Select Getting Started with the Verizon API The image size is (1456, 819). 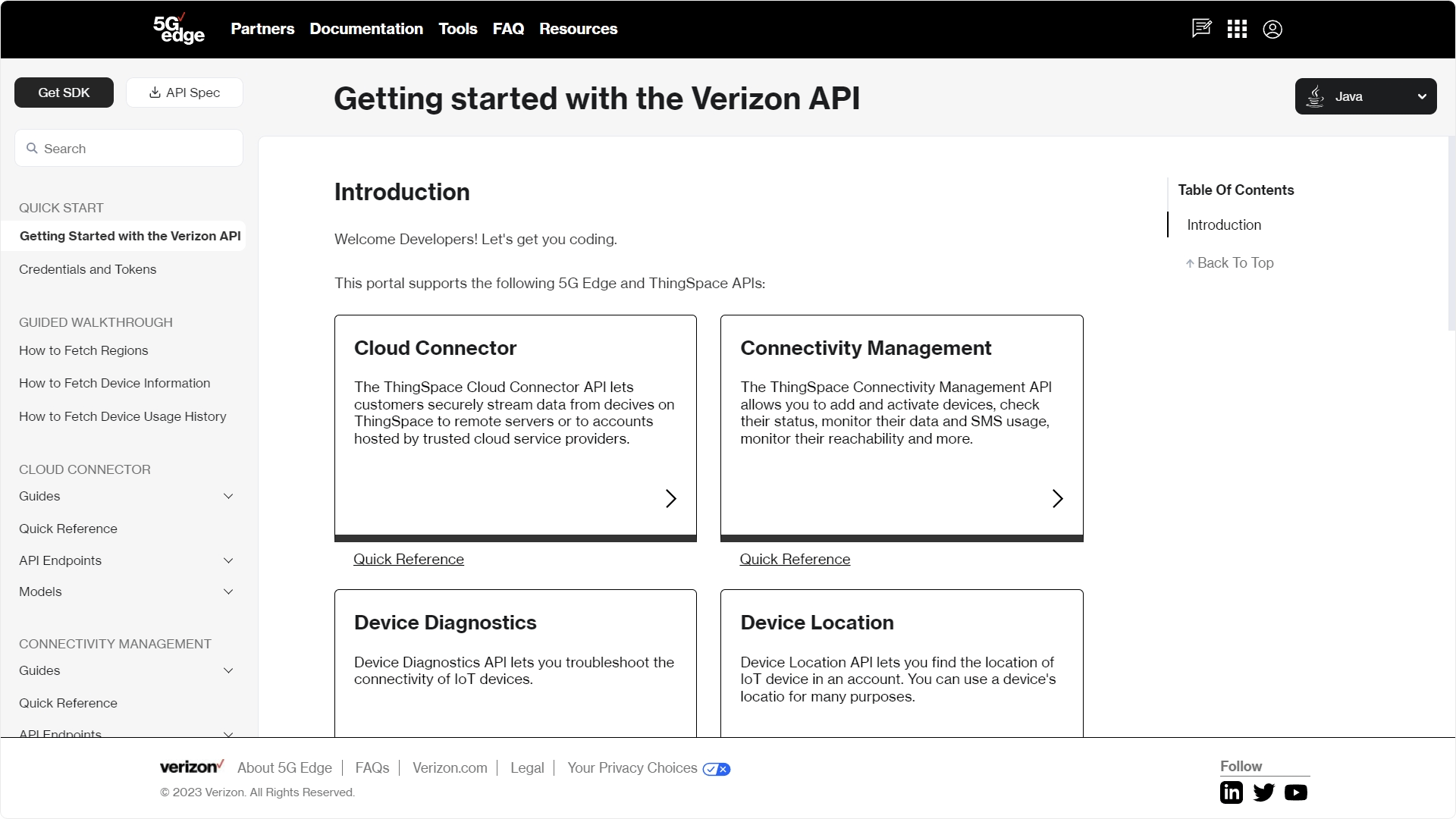123,236
